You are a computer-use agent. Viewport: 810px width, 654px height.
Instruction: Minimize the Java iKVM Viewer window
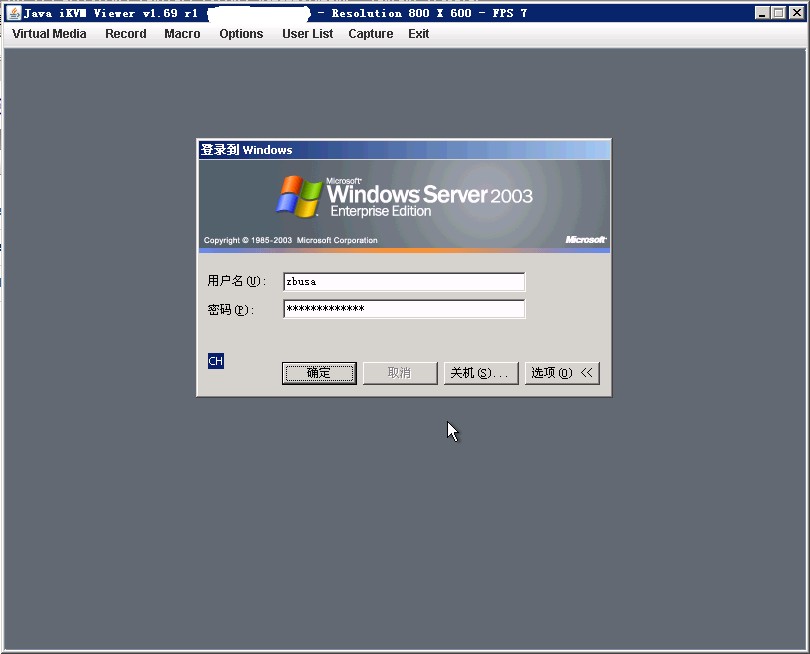761,13
